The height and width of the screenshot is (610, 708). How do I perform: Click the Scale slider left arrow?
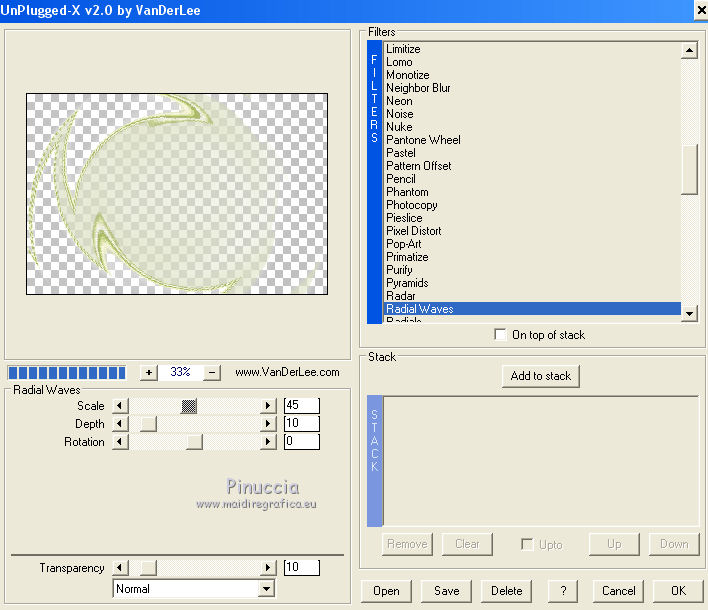[x=121, y=406]
